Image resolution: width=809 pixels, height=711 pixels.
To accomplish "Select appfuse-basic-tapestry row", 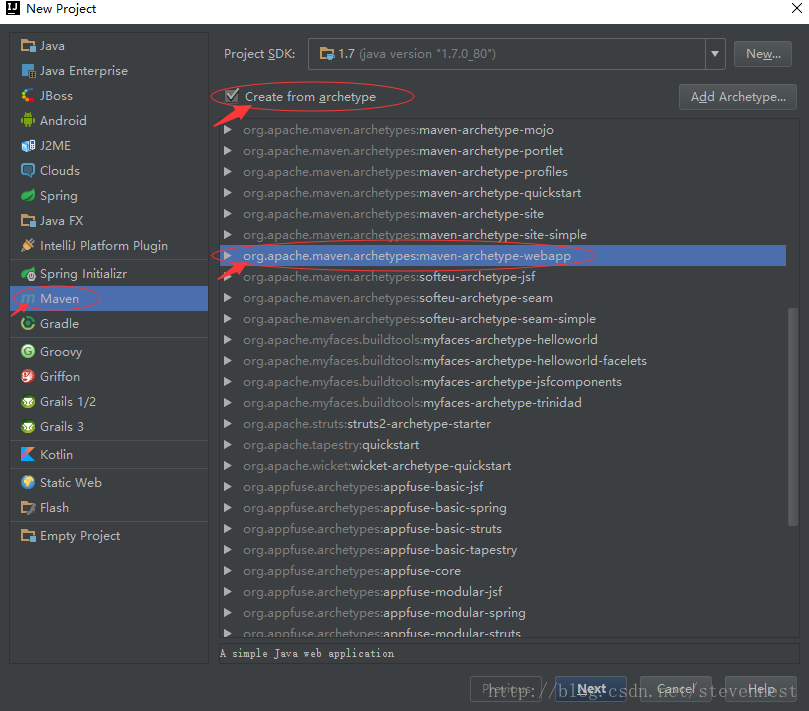I will 503,550.
